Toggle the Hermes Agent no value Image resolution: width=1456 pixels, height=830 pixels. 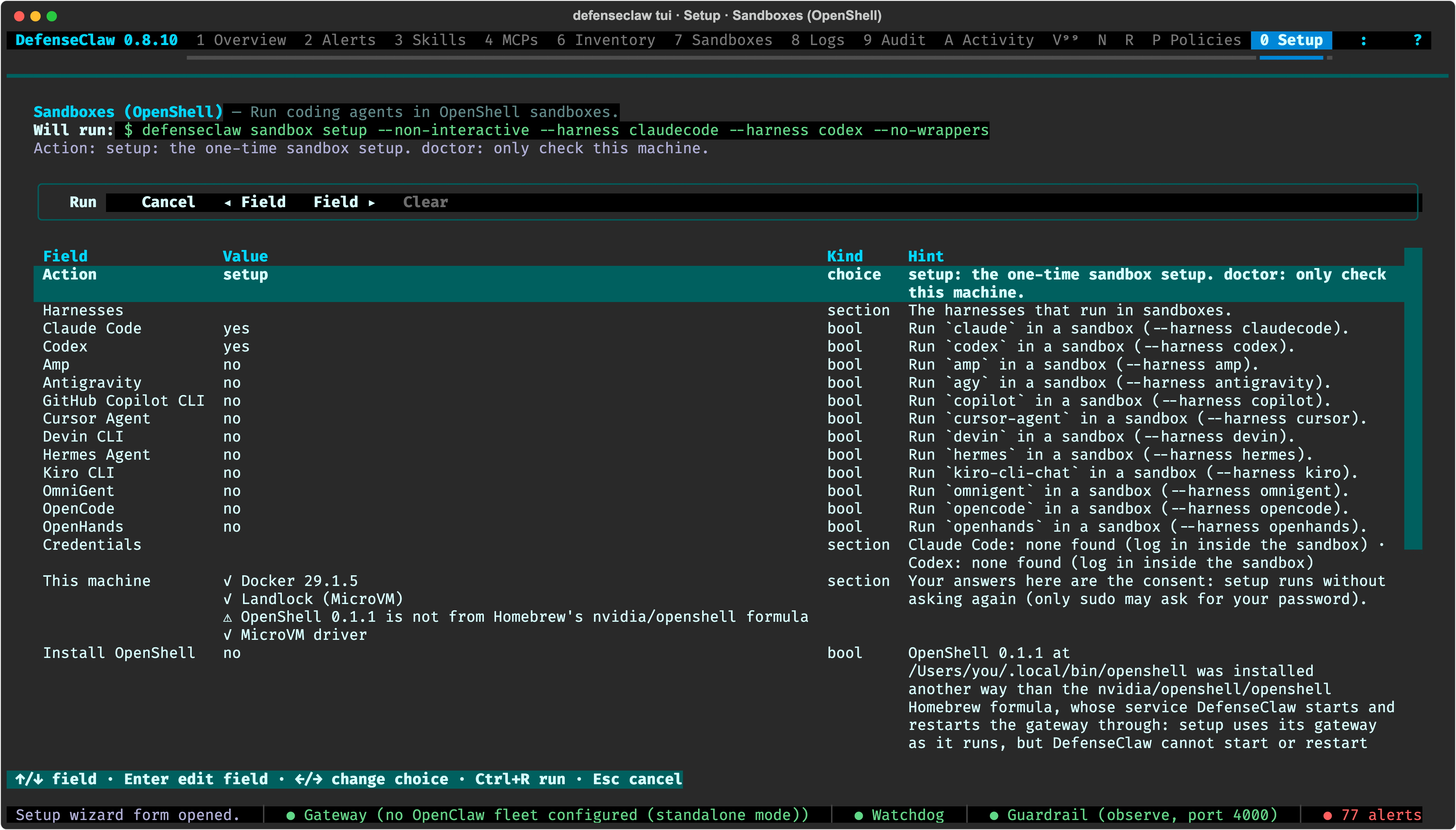point(232,455)
